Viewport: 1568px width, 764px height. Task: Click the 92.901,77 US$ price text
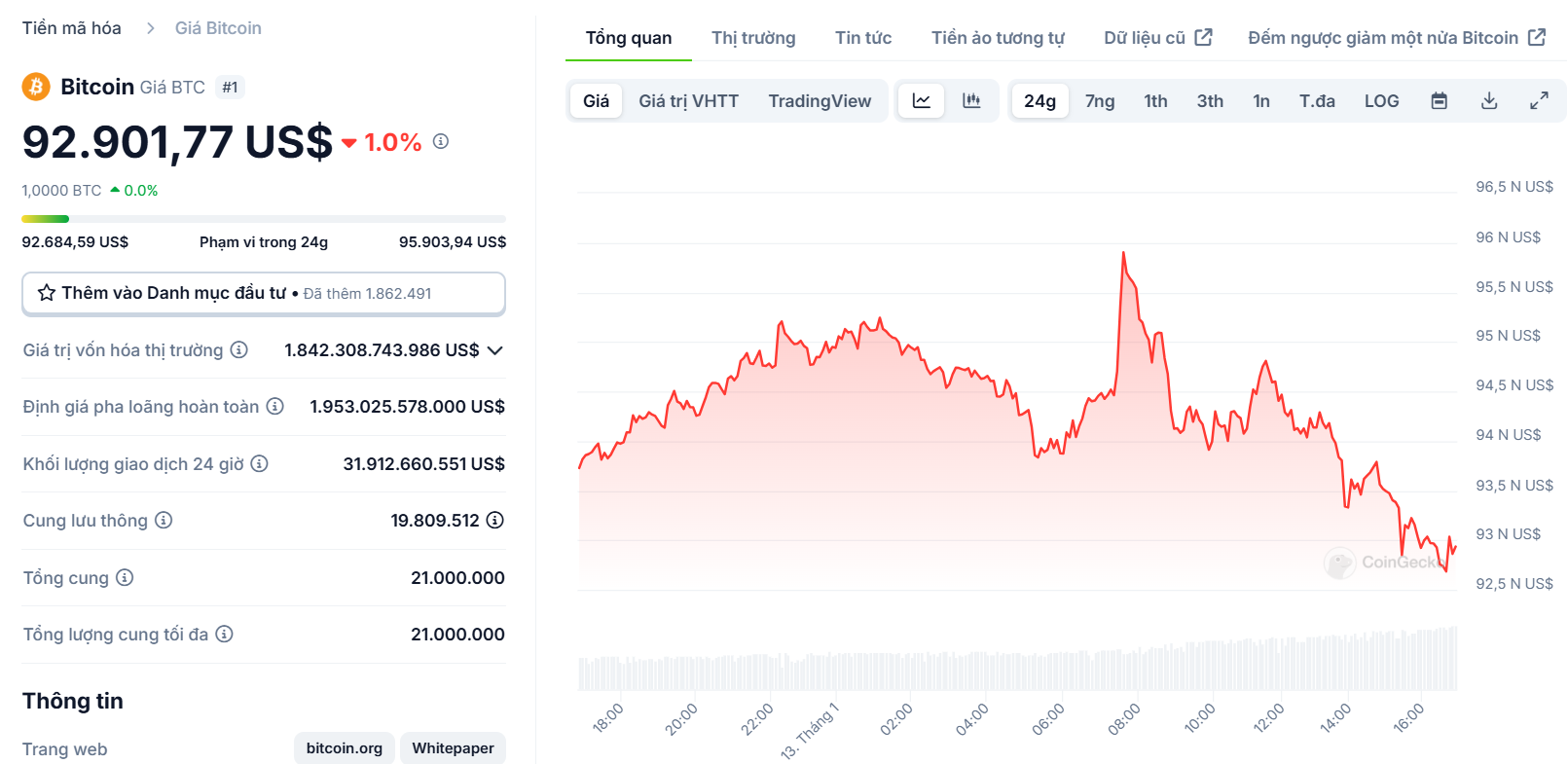tap(177, 142)
